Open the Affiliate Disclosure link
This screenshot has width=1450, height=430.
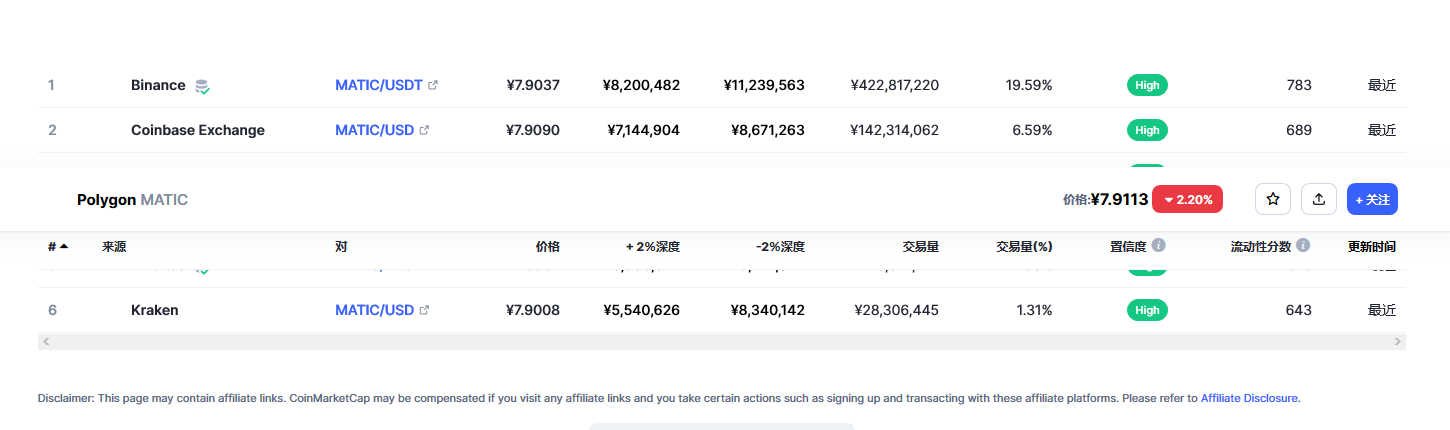coord(1250,398)
